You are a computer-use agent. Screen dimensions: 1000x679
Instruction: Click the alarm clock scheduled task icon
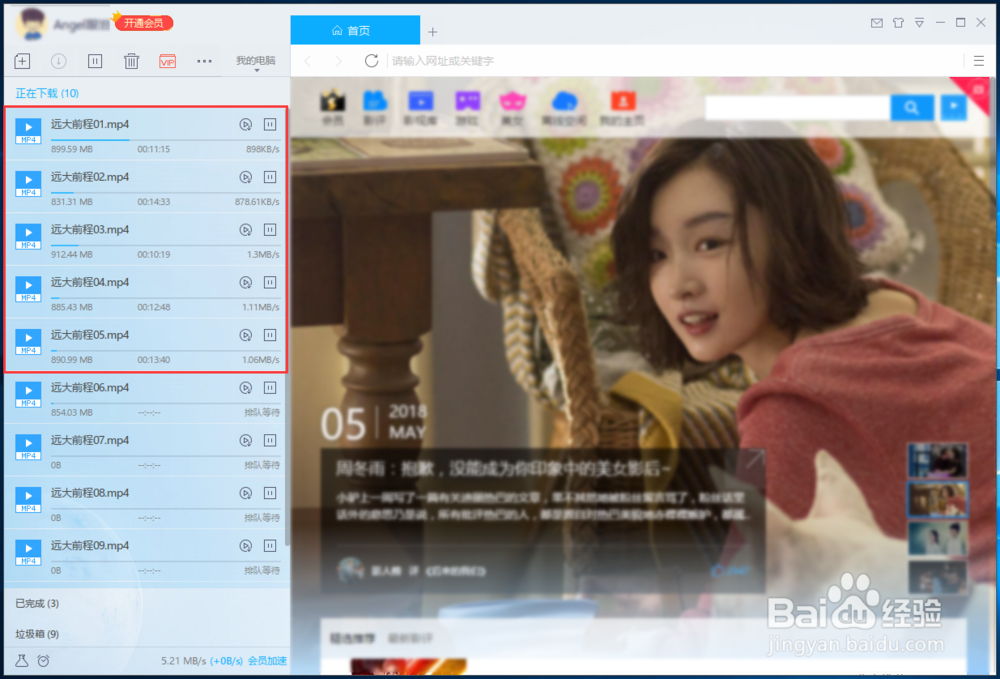(43, 661)
